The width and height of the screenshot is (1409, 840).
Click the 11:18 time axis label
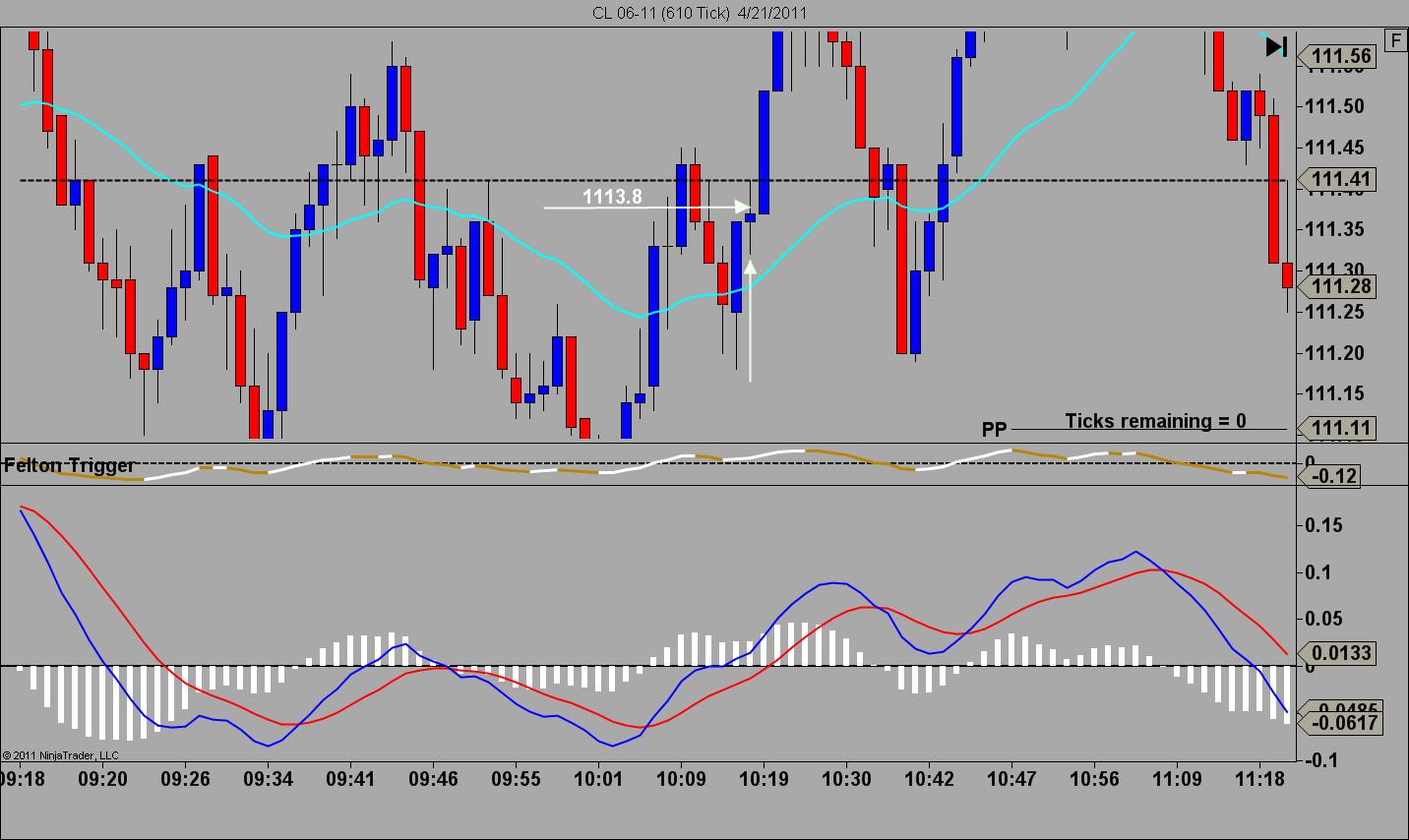pyautogui.click(x=1259, y=779)
